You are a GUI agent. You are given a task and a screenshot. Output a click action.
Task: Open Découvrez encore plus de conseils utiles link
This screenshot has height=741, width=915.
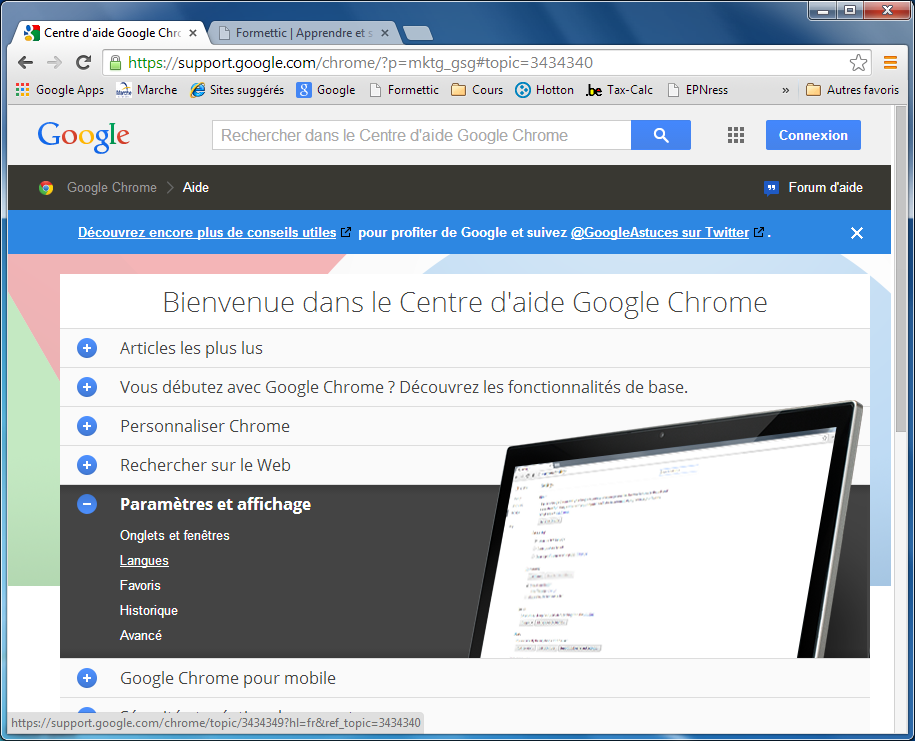click(x=207, y=232)
